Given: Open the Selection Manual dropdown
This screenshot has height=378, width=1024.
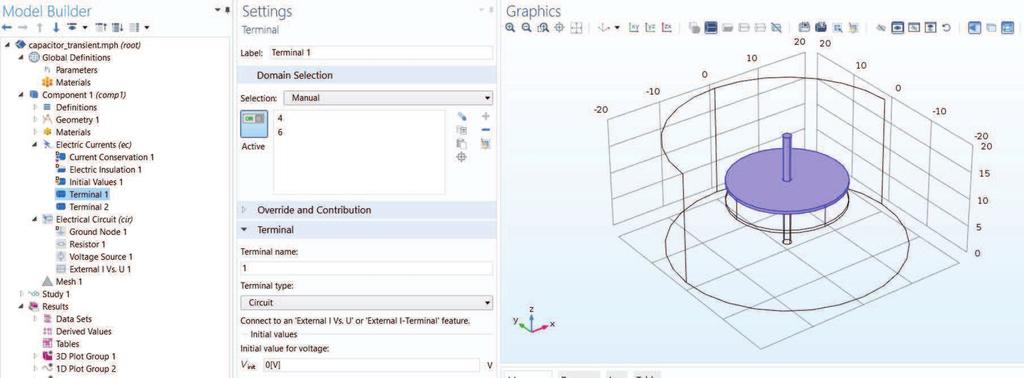Looking at the screenshot, I should coord(388,98).
